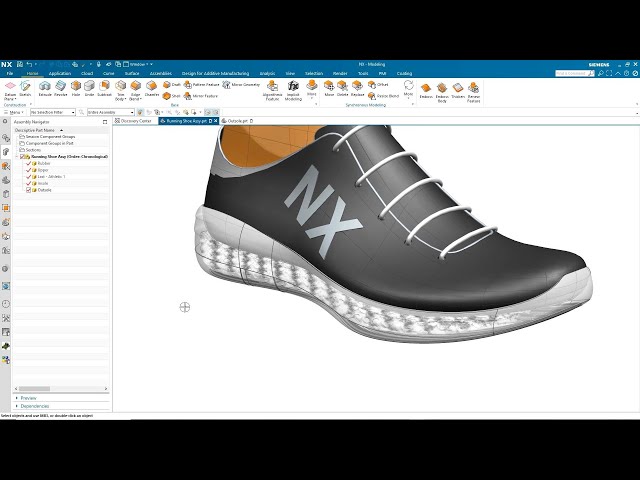This screenshot has width=640, height=480.
Task: Click the Undo arrow in the title bar
Action: 29,64
